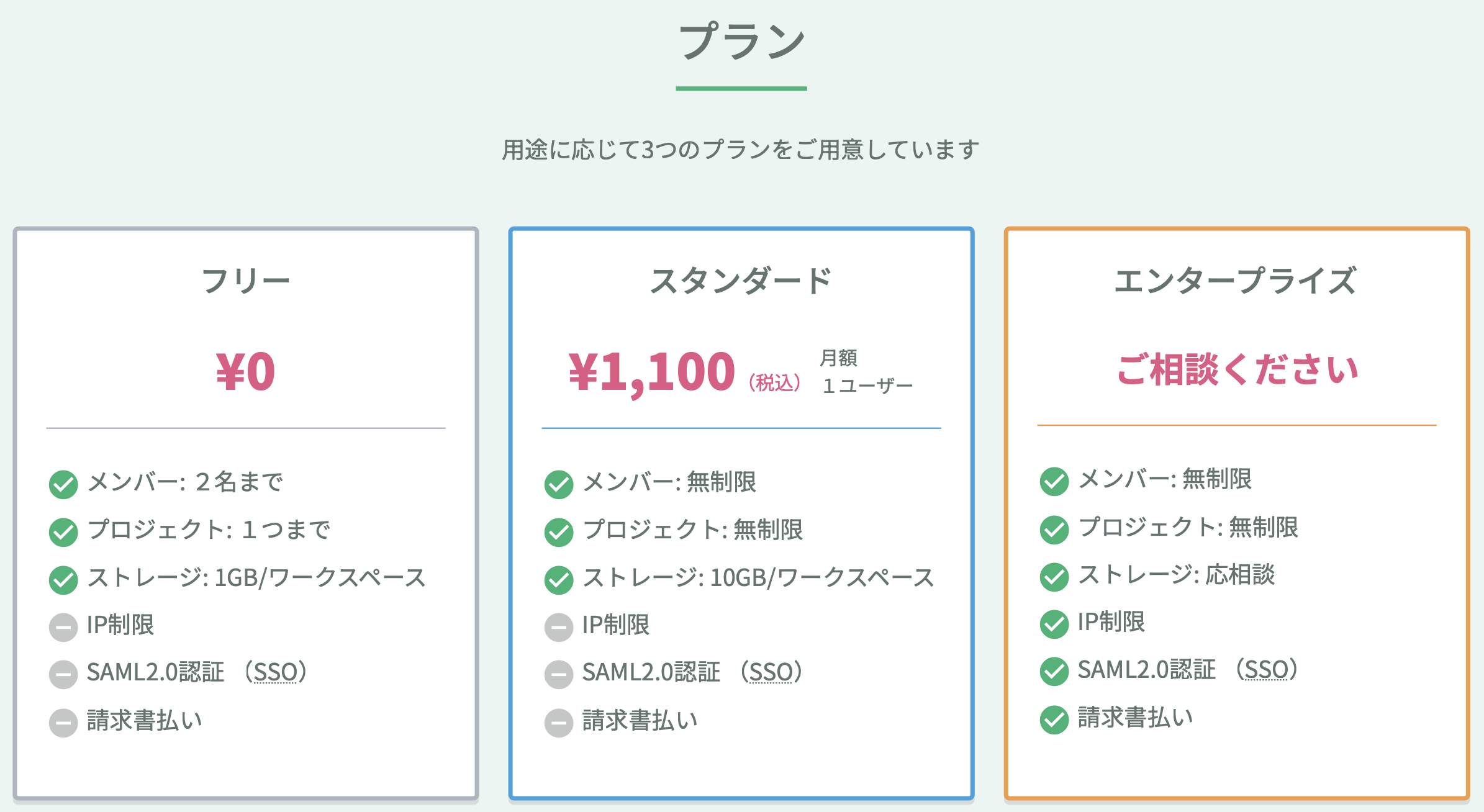Click gray minus icon beside Free plan SAML2.0認証
Screen dimensions: 1484x812
(63, 674)
